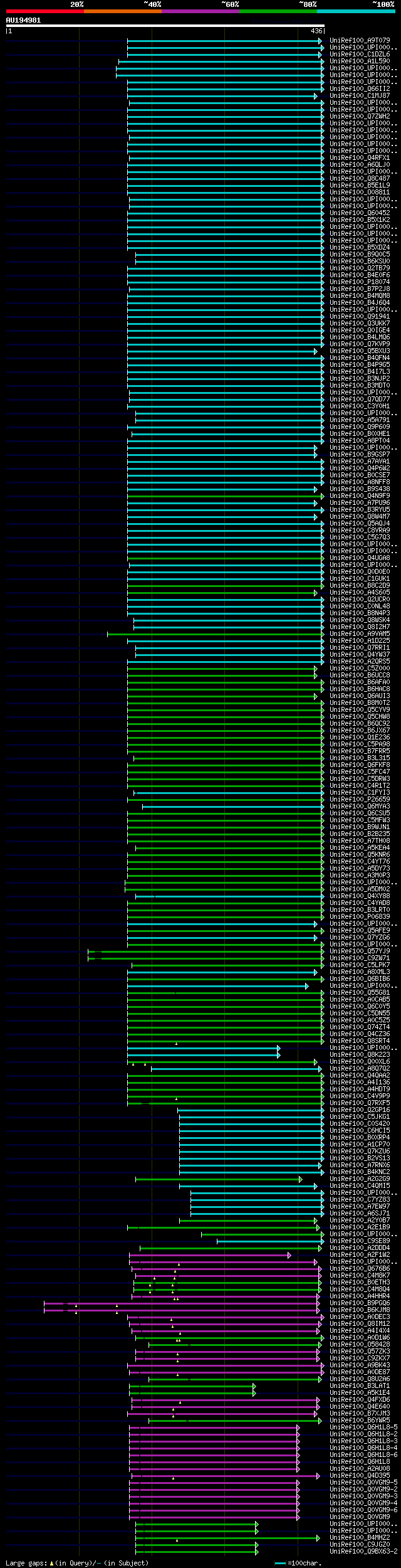
Task: Click the UniRef100_Q4E640 hit name
Action: [x=360, y=1407]
